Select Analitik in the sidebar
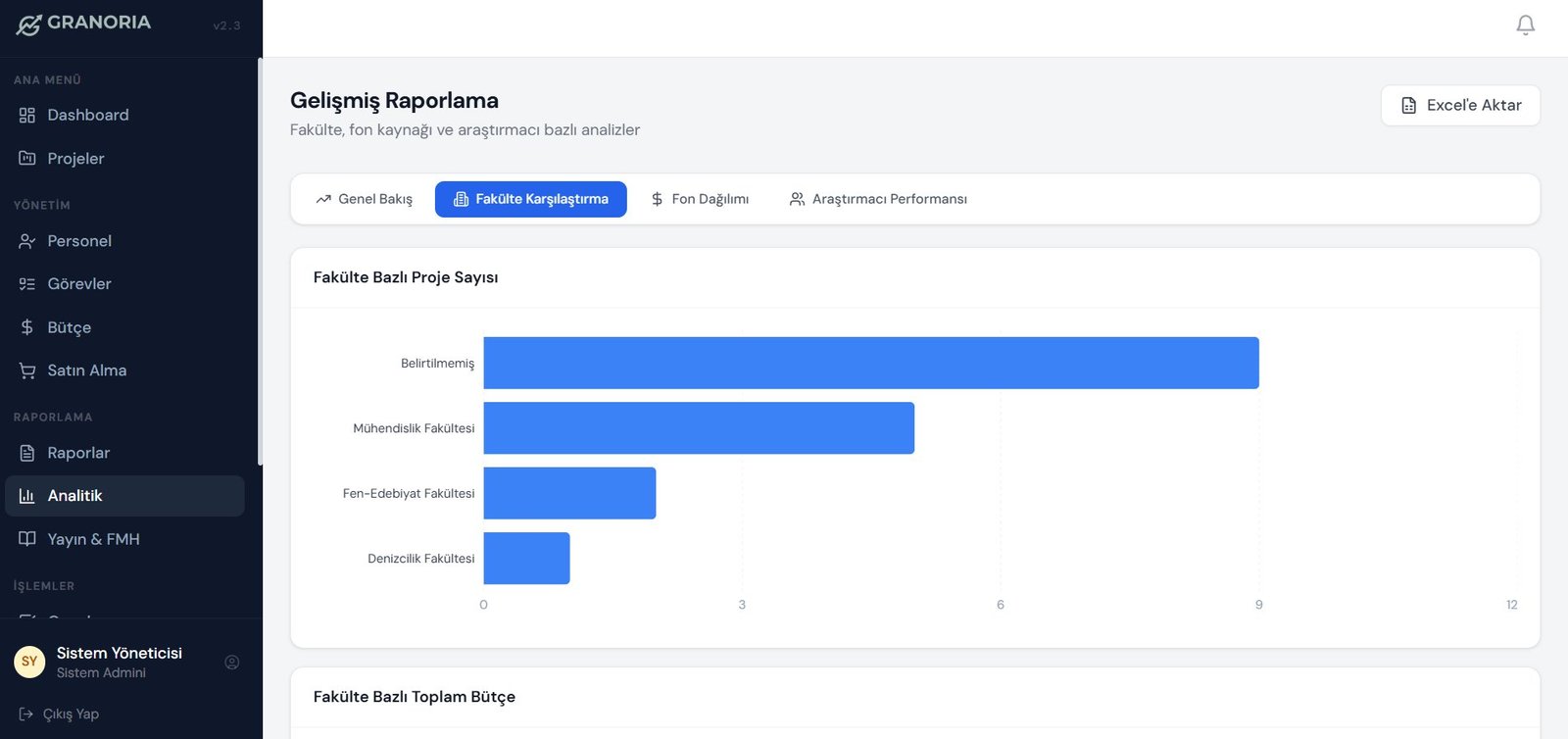The height and width of the screenshot is (739, 1568). point(74,496)
